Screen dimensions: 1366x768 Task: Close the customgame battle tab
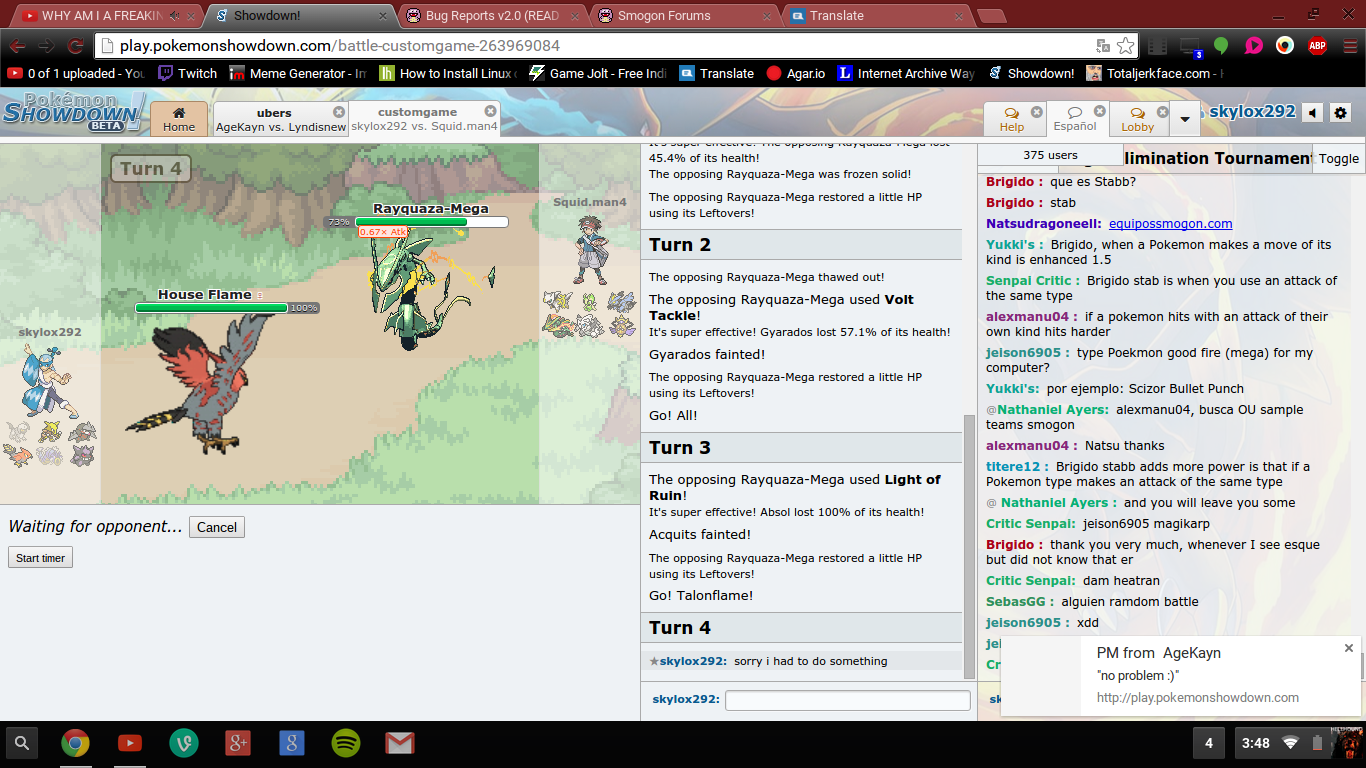490,111
